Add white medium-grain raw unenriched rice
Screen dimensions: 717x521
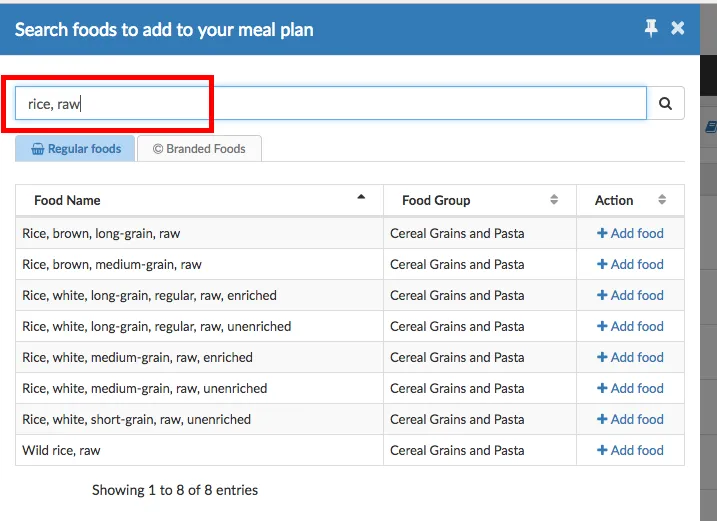(630, 388)
